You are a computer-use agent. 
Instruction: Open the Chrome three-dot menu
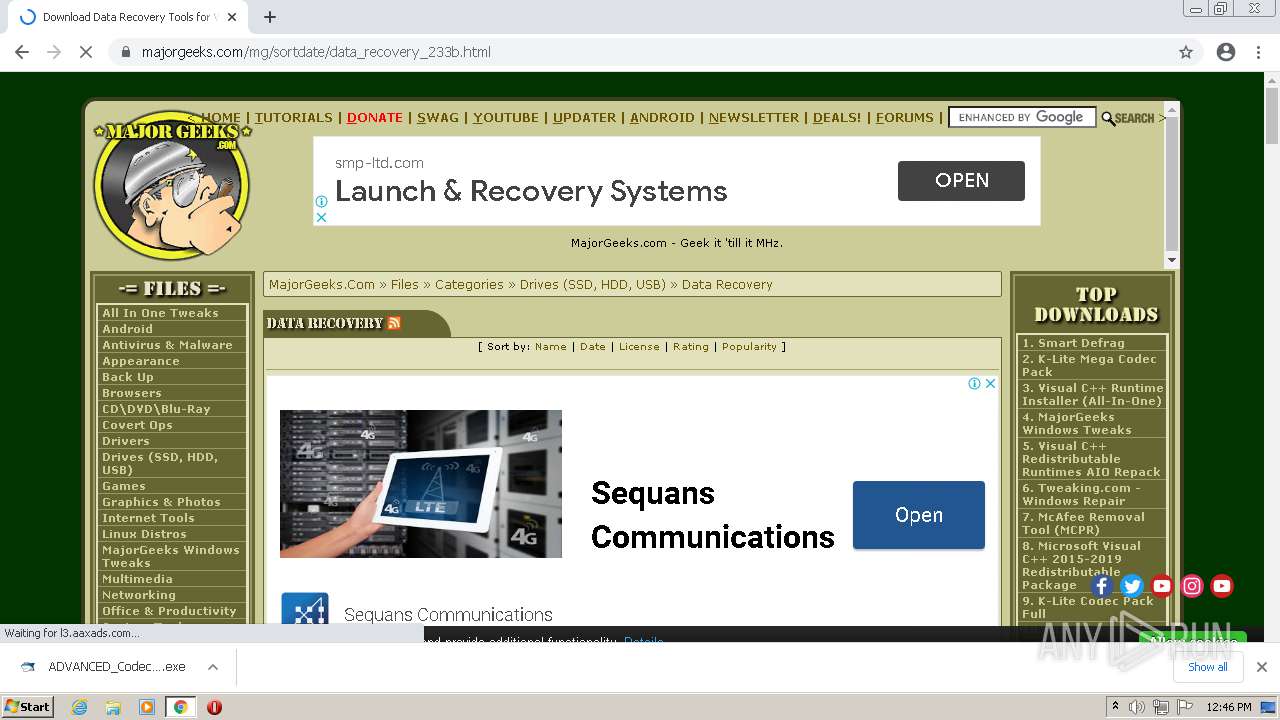pos(1259,52)
